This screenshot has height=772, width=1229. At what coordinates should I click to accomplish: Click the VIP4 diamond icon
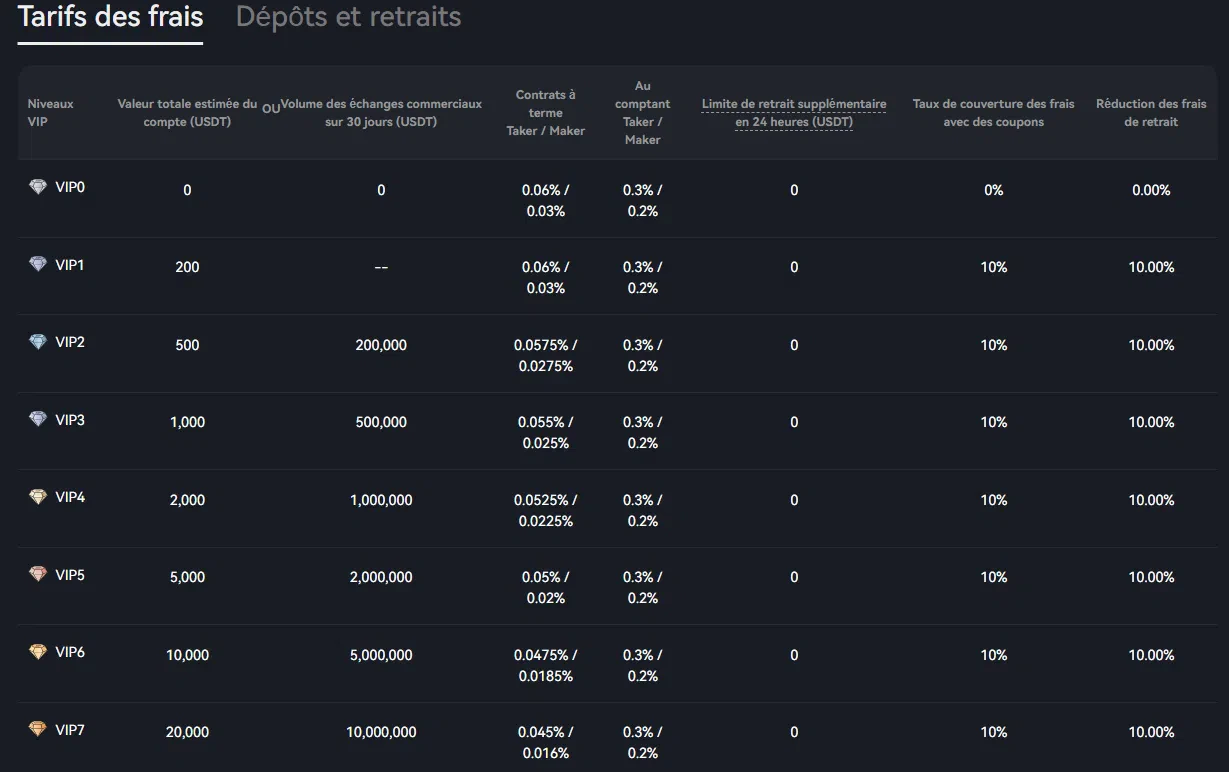[x=38, y=497]
